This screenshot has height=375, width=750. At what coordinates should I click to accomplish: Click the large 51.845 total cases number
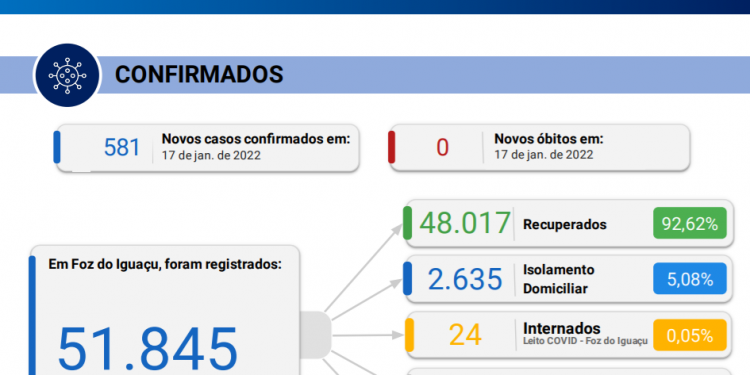point(147,350)
